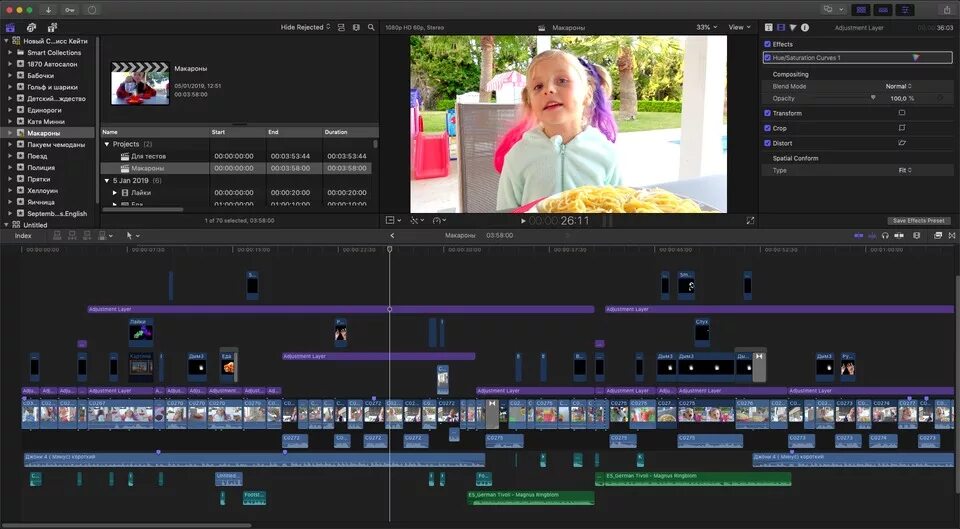Show the Libraries sidebar clapper icon
Screen dimensions: 960x529
click(x=10, y=28)
